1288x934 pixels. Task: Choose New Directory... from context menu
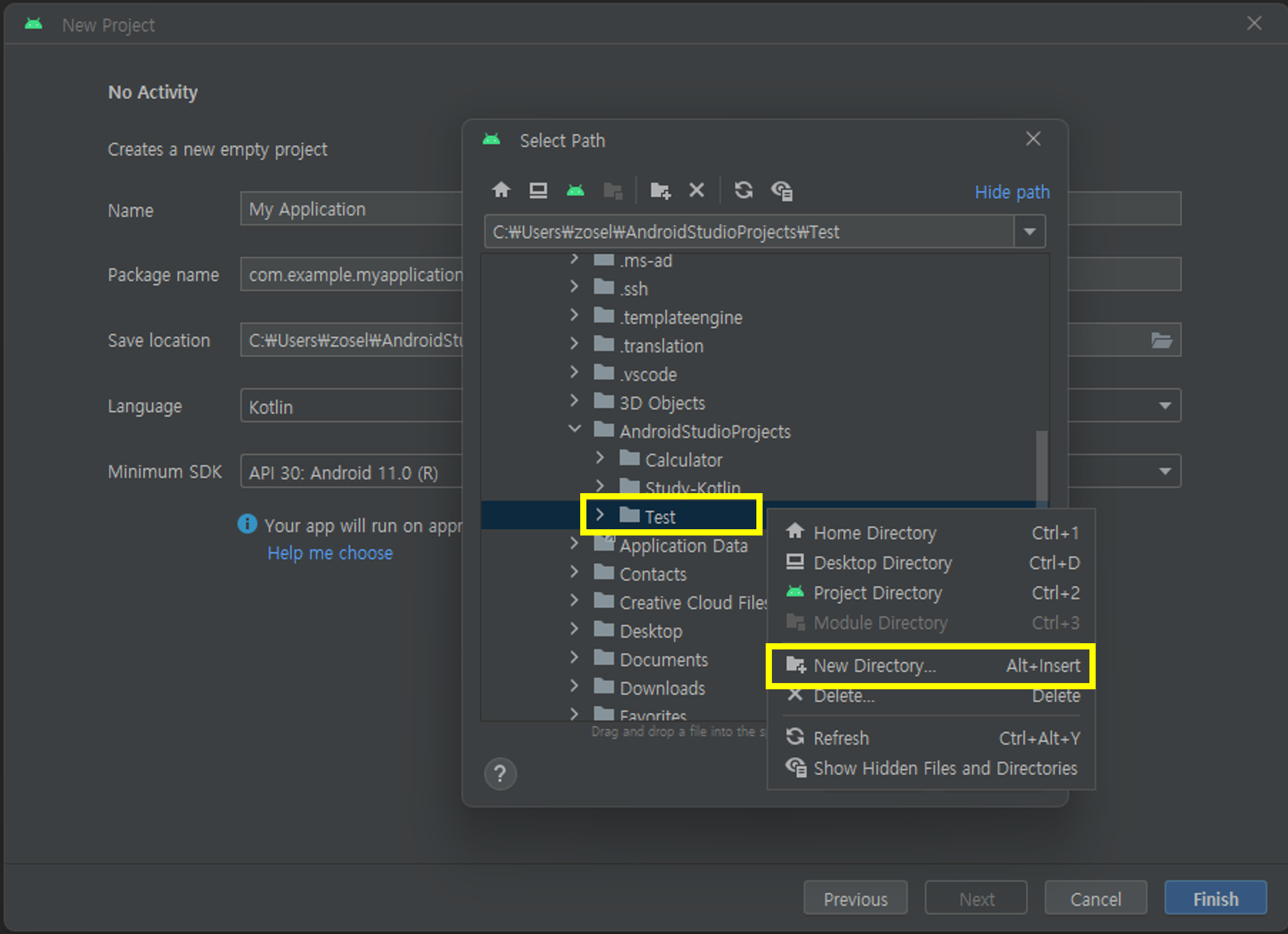coord(931,666)
